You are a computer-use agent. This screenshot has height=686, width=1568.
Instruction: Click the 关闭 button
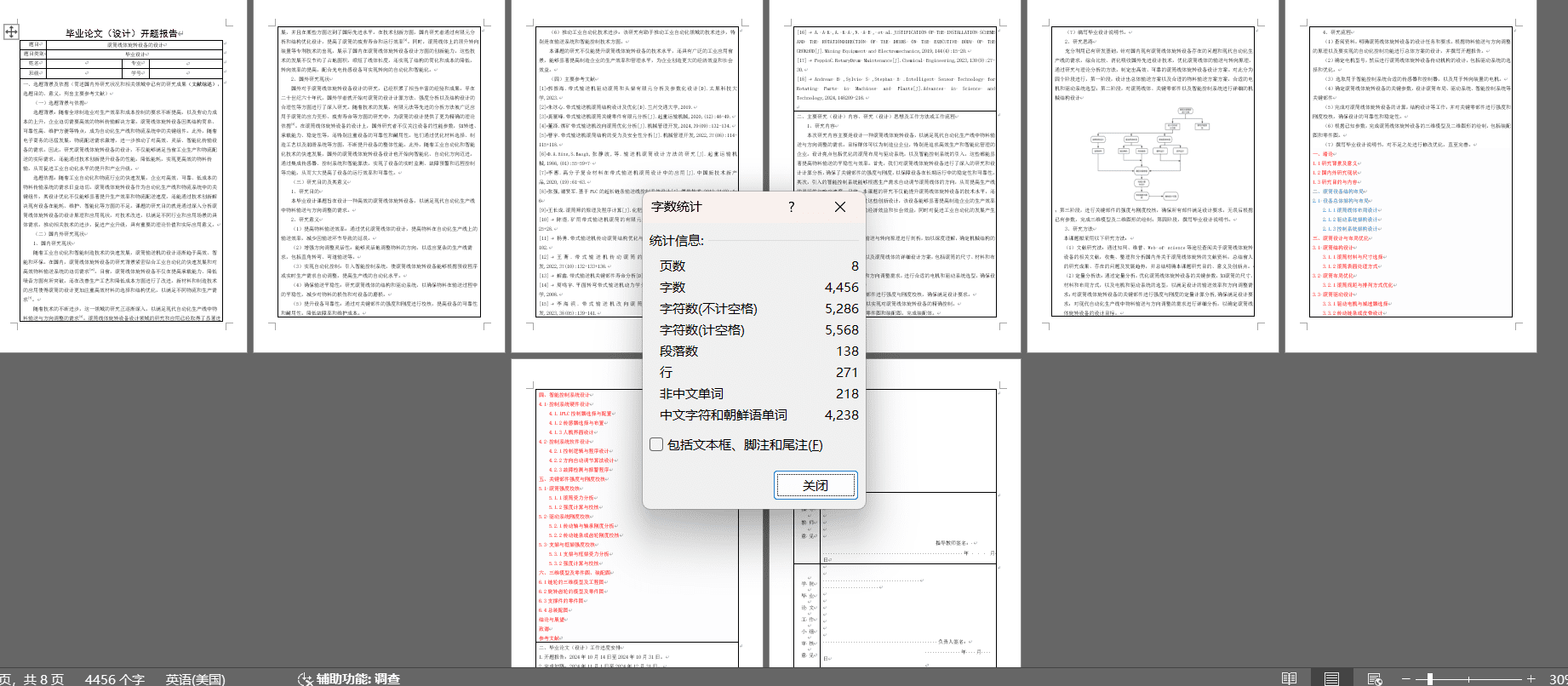815,485
